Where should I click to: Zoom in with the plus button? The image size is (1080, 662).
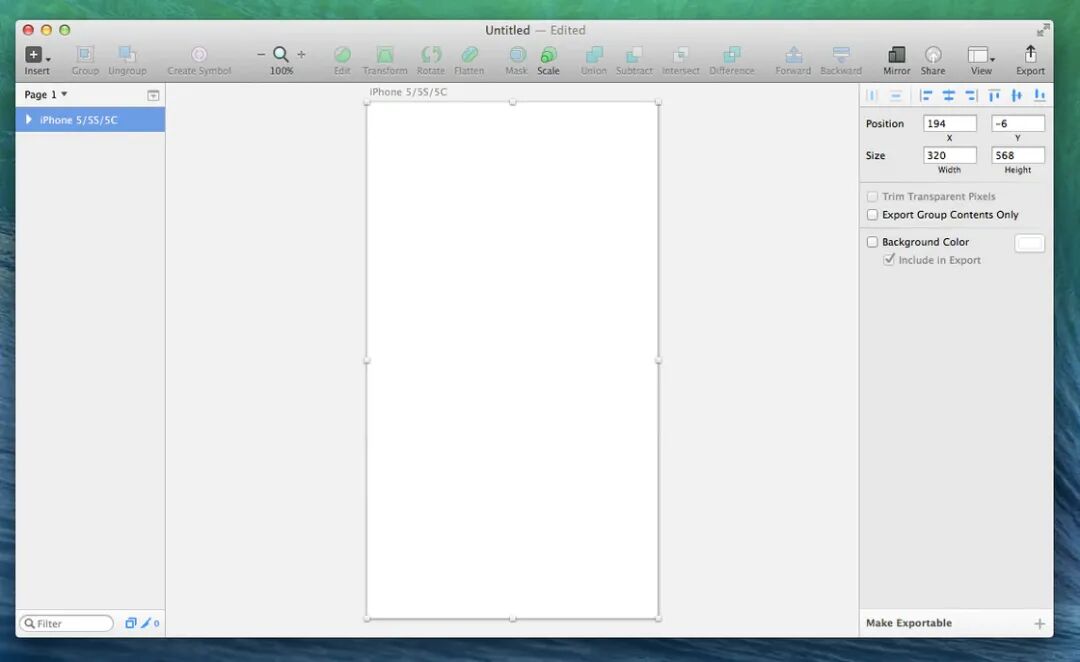(301, 54)
